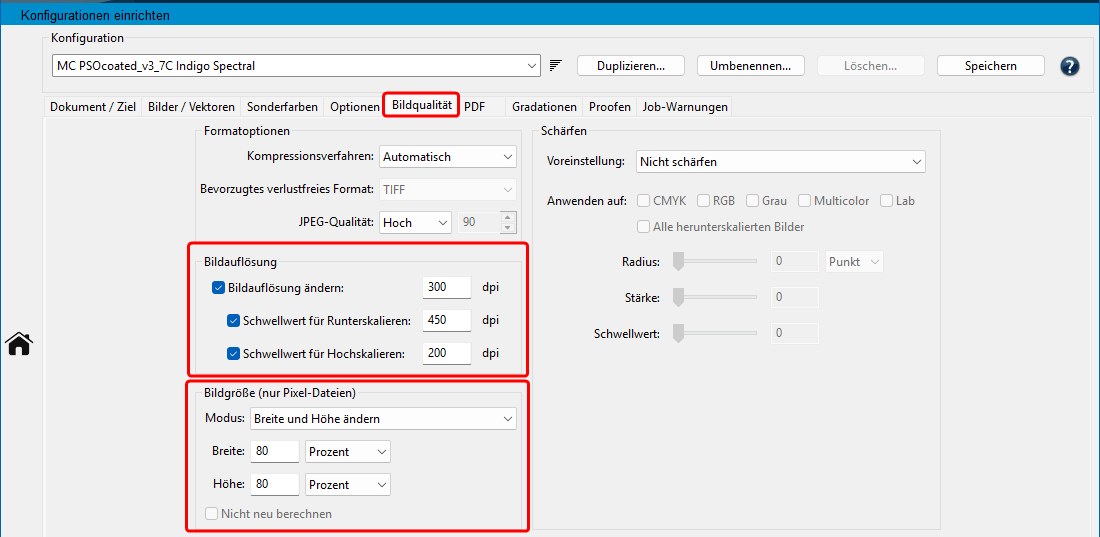Expand the Konfiguration selection dropdown

point(296,66)
